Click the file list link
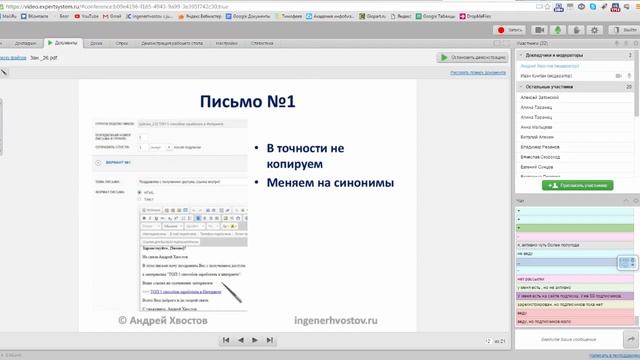 13,58
